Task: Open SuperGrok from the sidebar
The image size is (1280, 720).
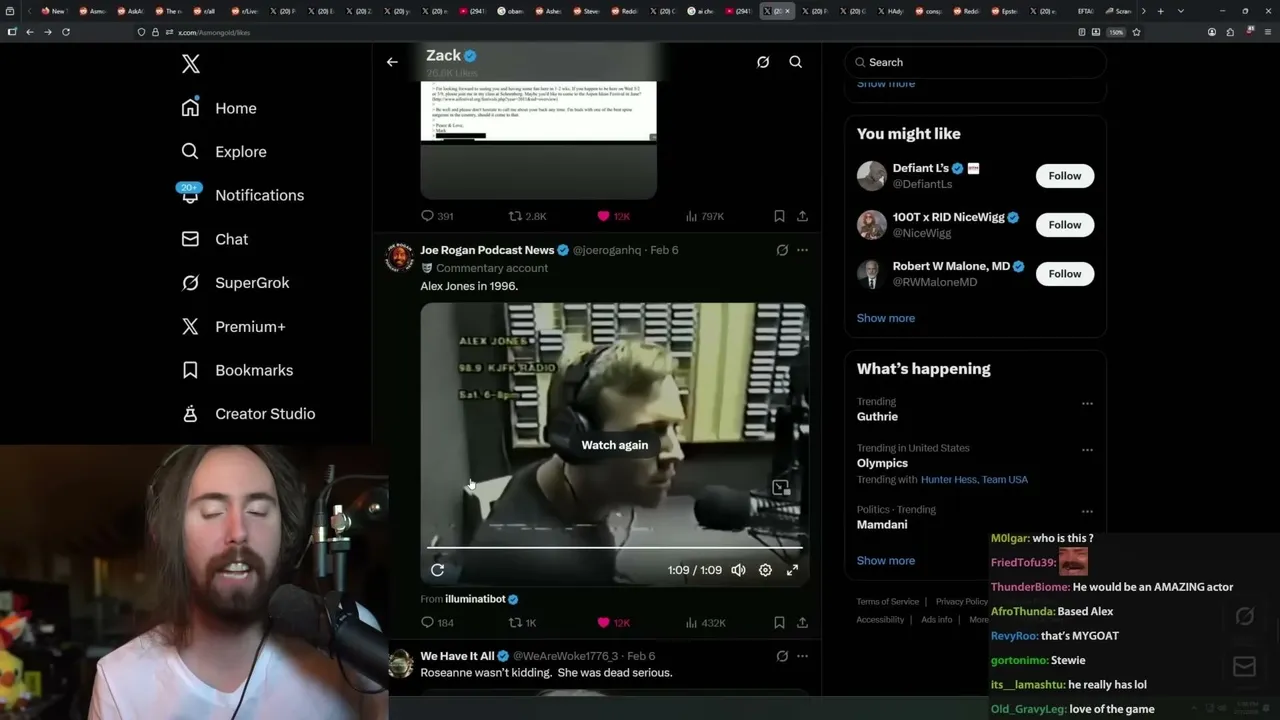Action: point(235,283)
